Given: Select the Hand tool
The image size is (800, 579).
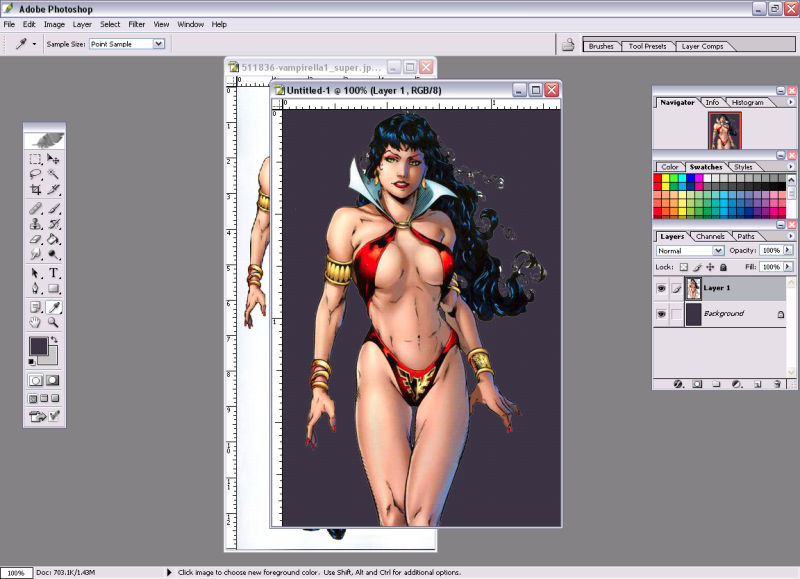Looking at the screenshot, I should pos(35,322).
